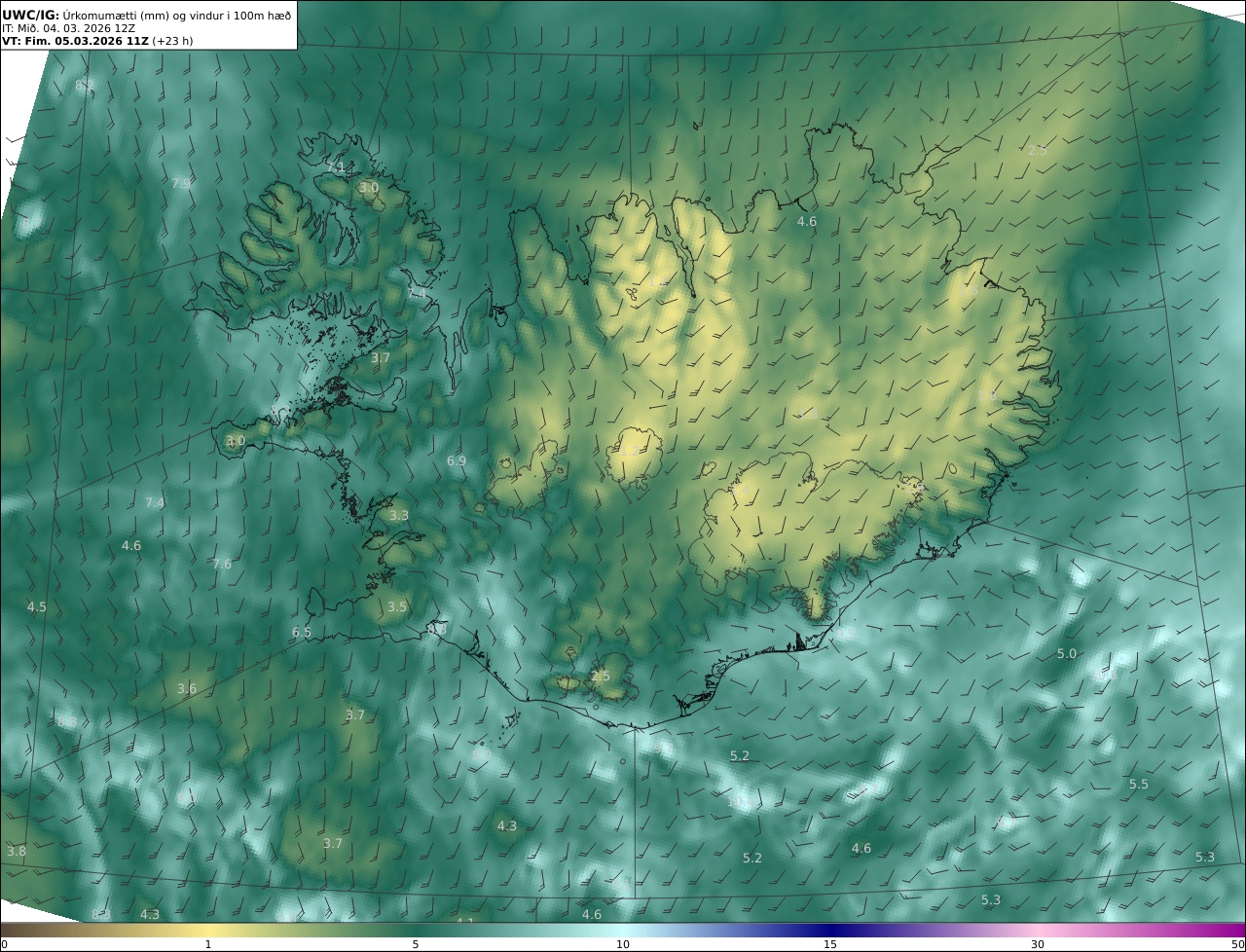Click the '5.0' value southeast of Iceland
Screen dimensions: 1246x952
[1067, 653]
